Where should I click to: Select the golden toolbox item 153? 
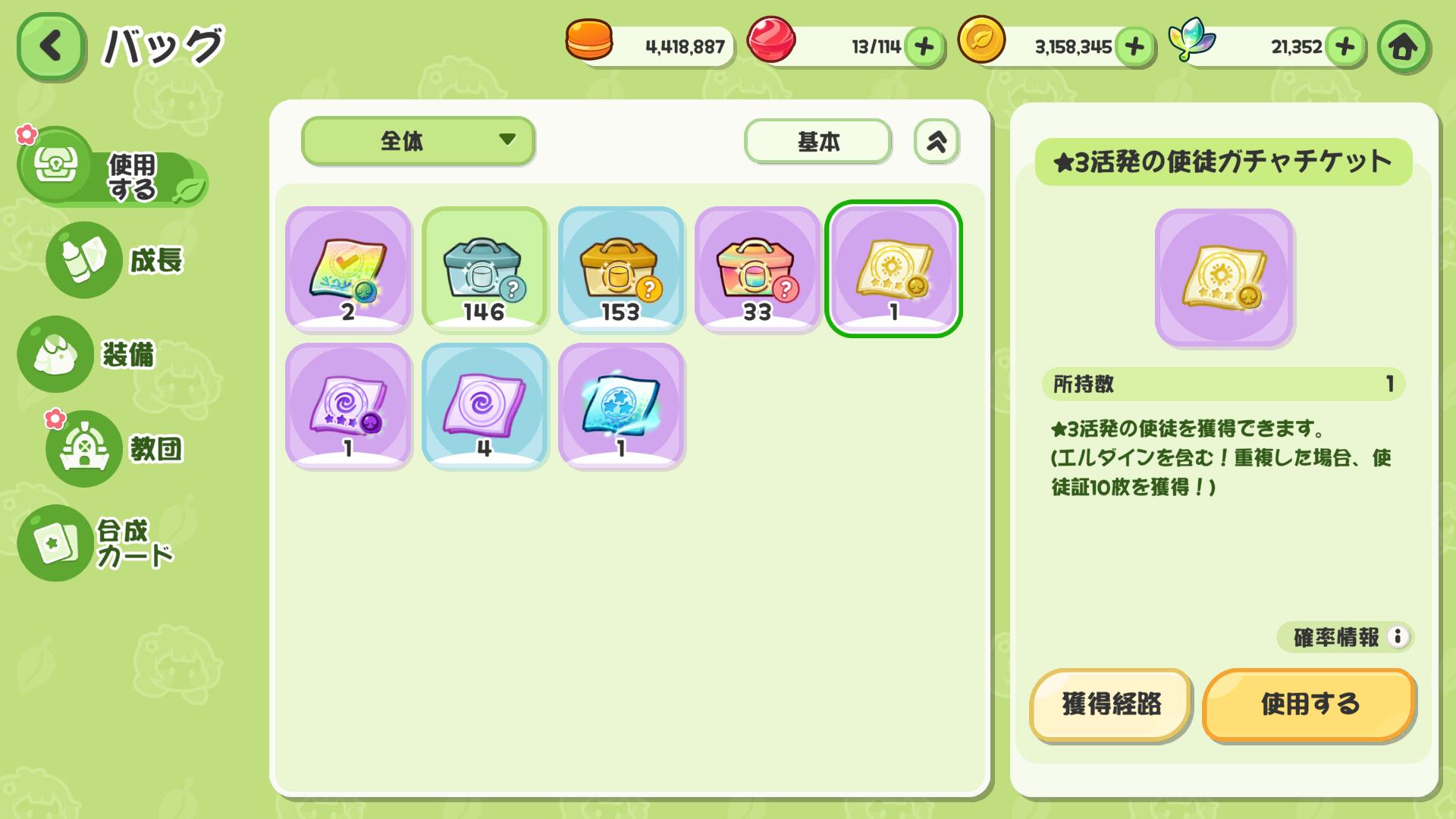tap(621, 269)
